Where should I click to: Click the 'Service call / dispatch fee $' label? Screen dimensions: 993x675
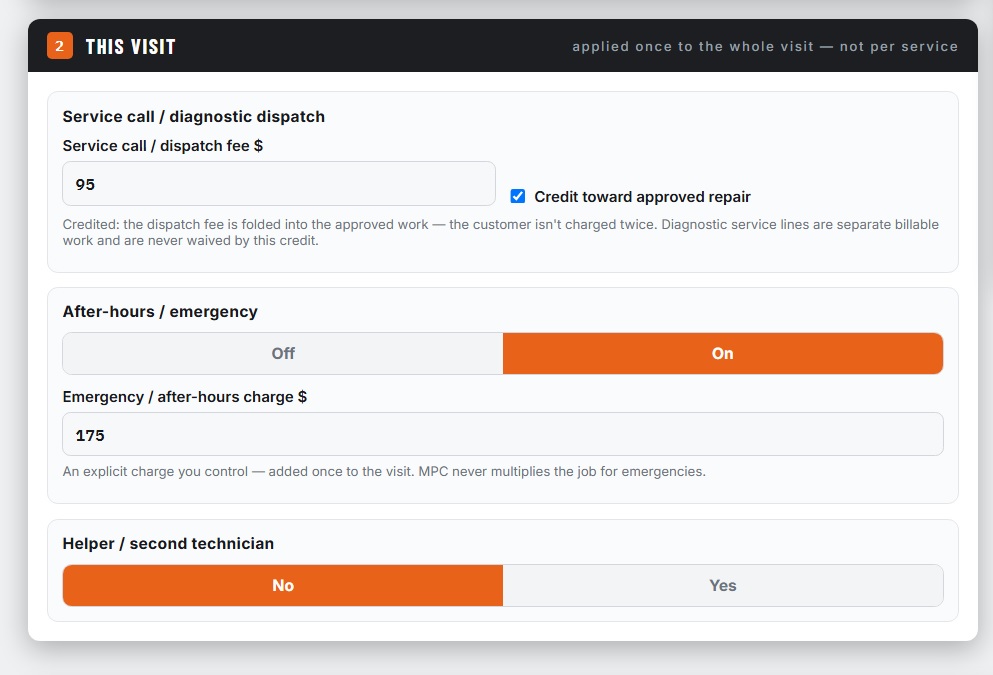coord(163,146)
